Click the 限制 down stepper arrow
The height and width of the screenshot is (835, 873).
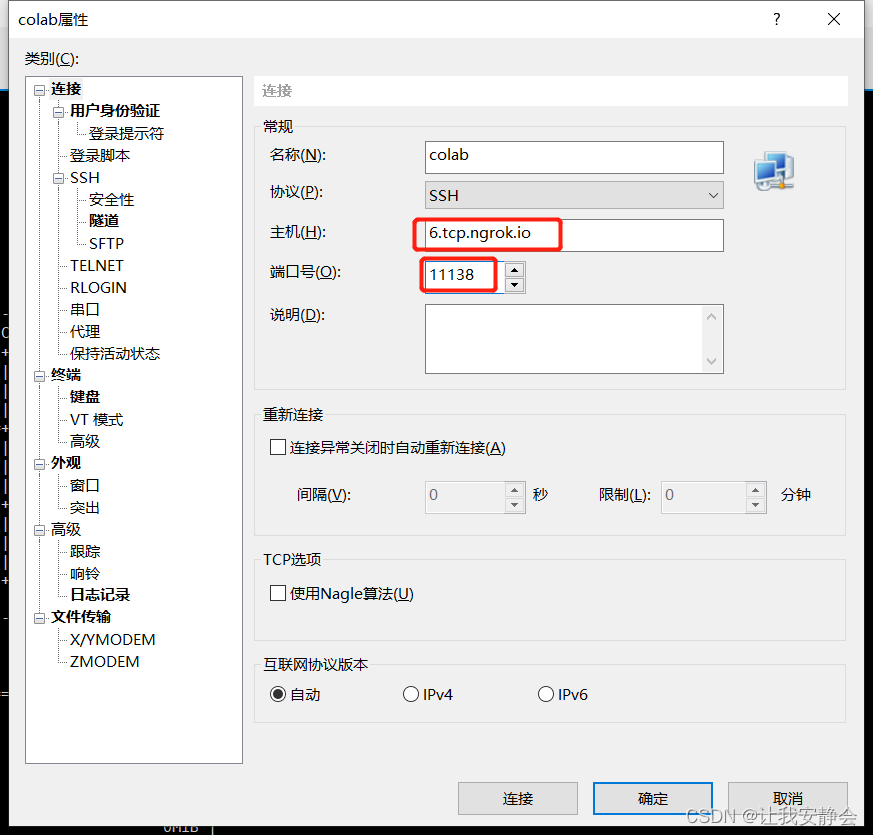point(756,505)
